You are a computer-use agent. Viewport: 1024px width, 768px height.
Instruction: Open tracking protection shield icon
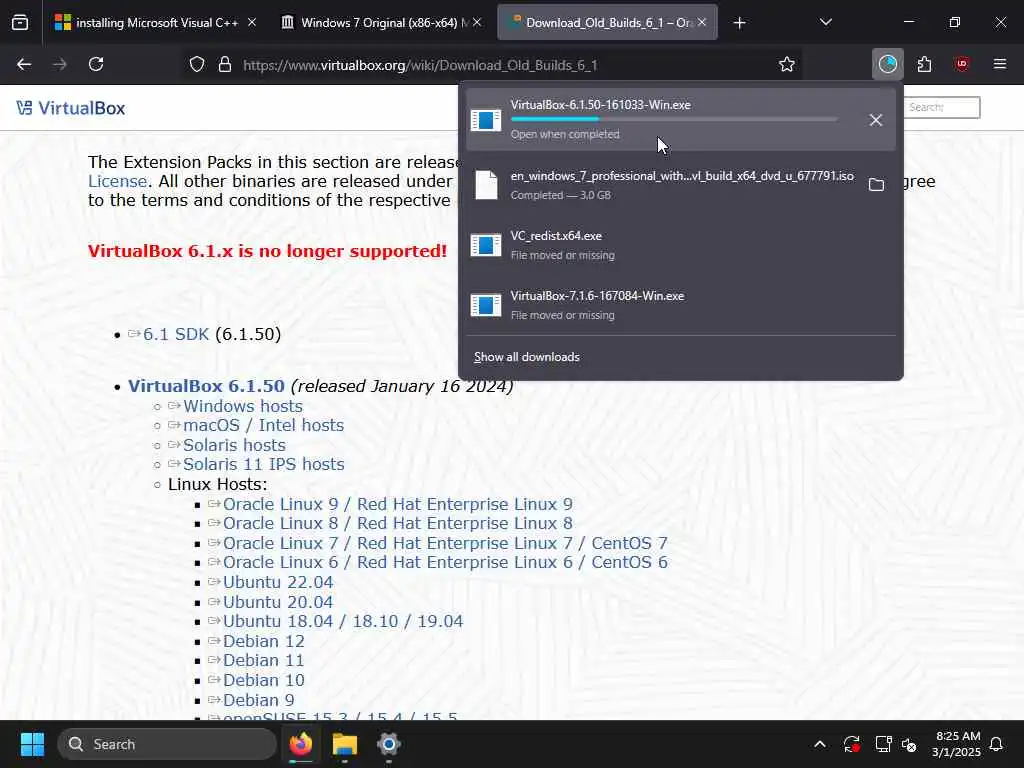[x=197, y=65]
